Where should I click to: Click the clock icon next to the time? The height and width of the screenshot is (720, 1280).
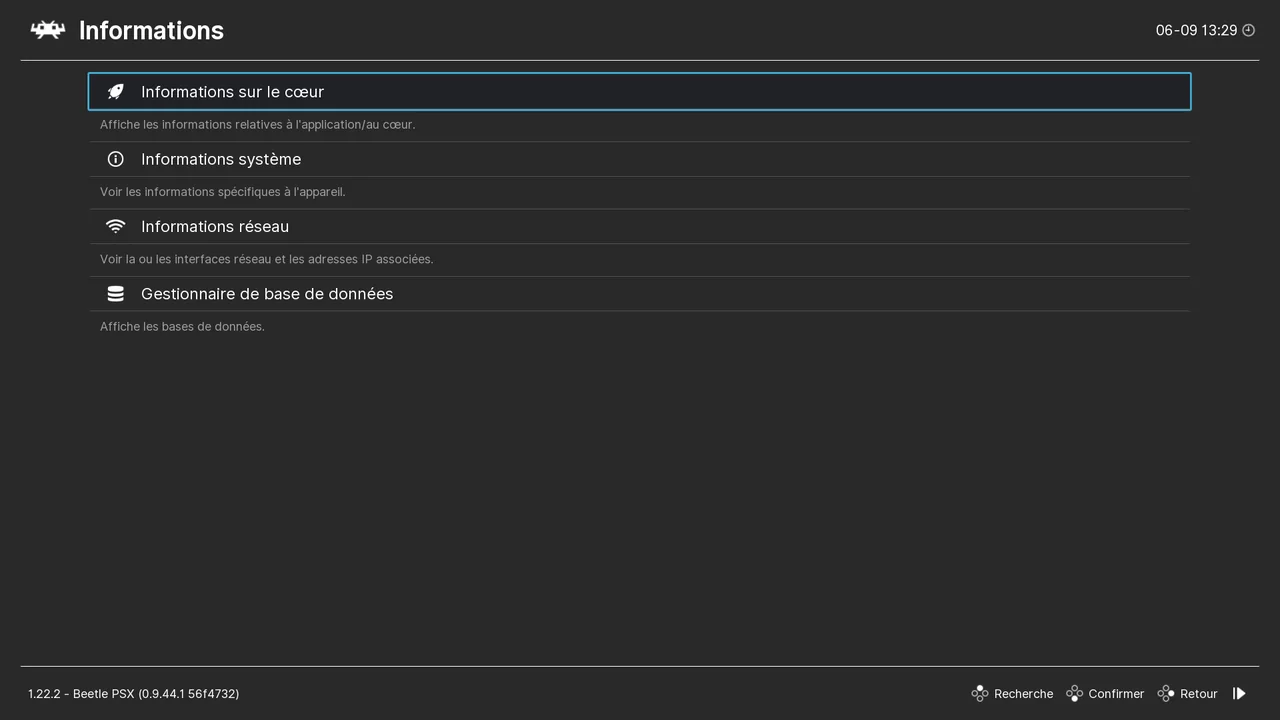click(x=1248, y=30)
